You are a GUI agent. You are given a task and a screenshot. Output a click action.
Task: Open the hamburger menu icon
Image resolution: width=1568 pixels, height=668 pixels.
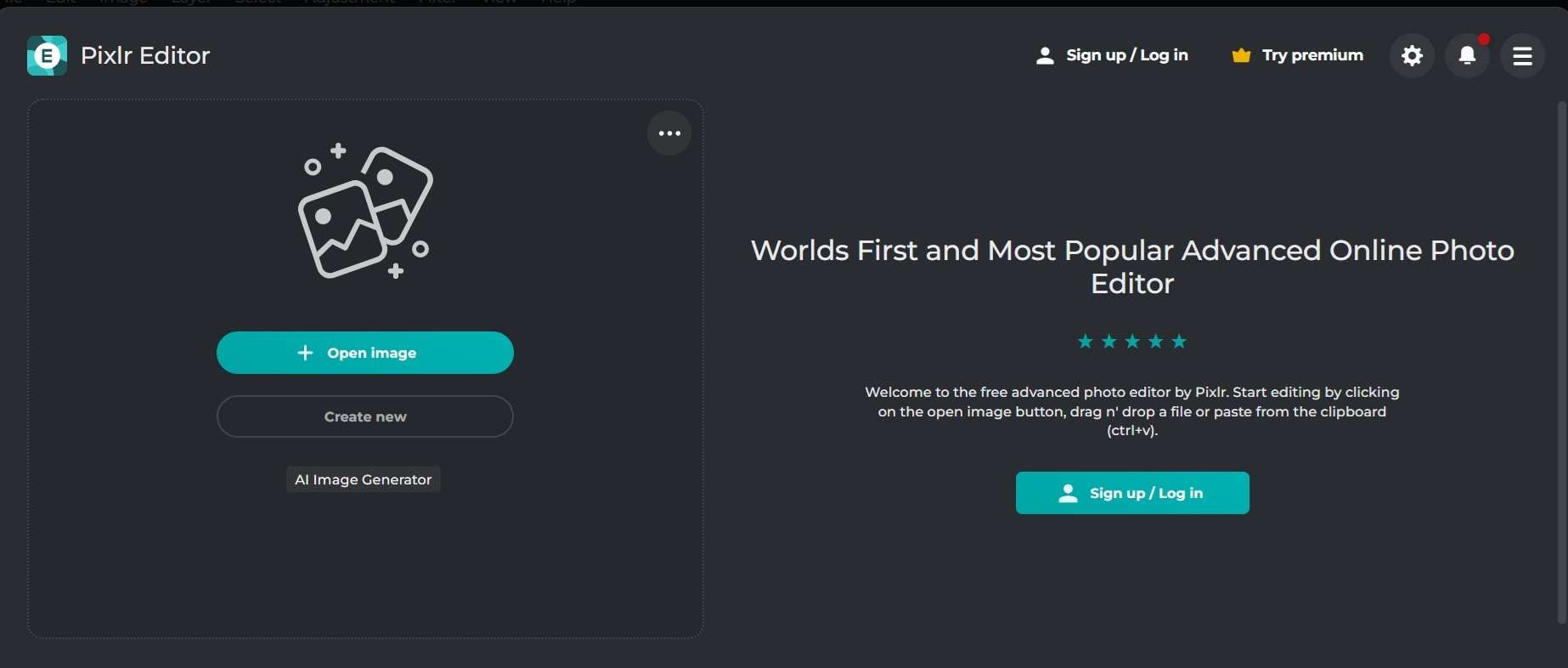point(1522,56)
